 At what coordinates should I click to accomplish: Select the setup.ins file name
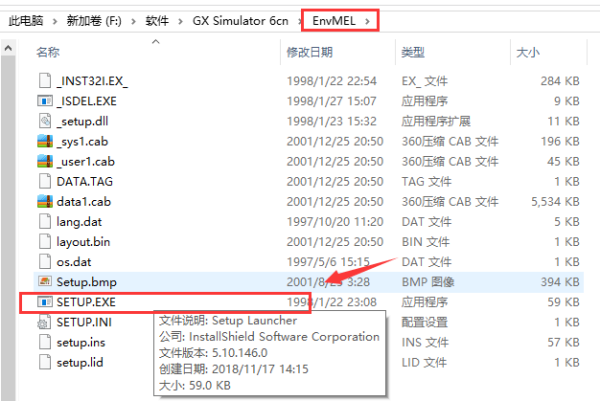point(81,342)
